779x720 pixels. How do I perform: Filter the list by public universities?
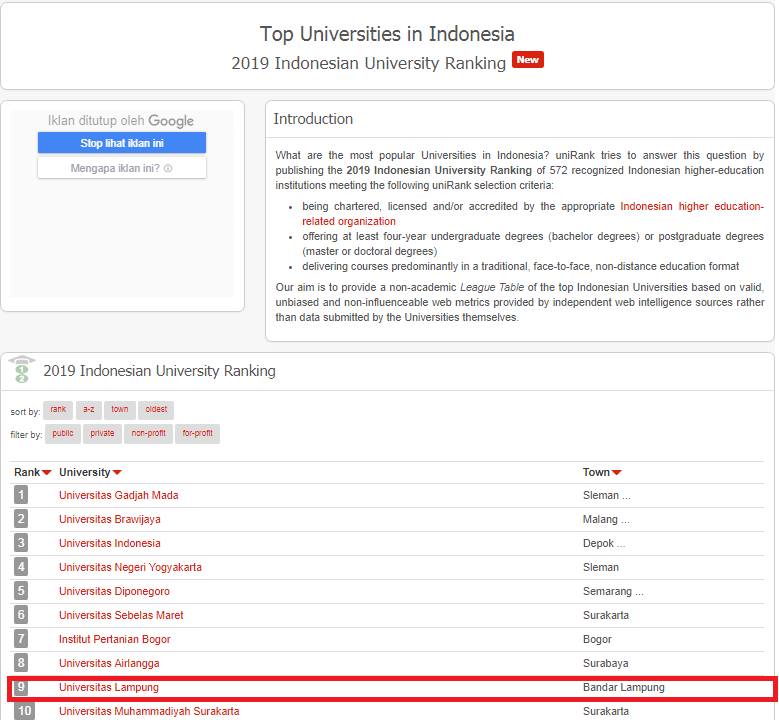[63, 434]
